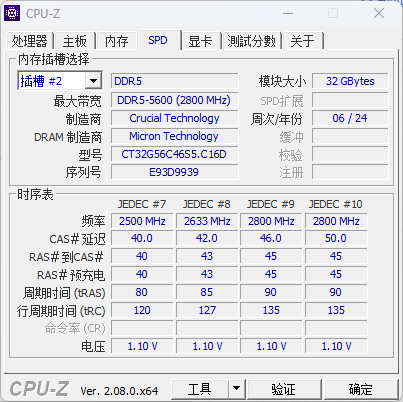Switch to the 主板 tab
The image size is (403, 402).
click(x=75, y=41)
